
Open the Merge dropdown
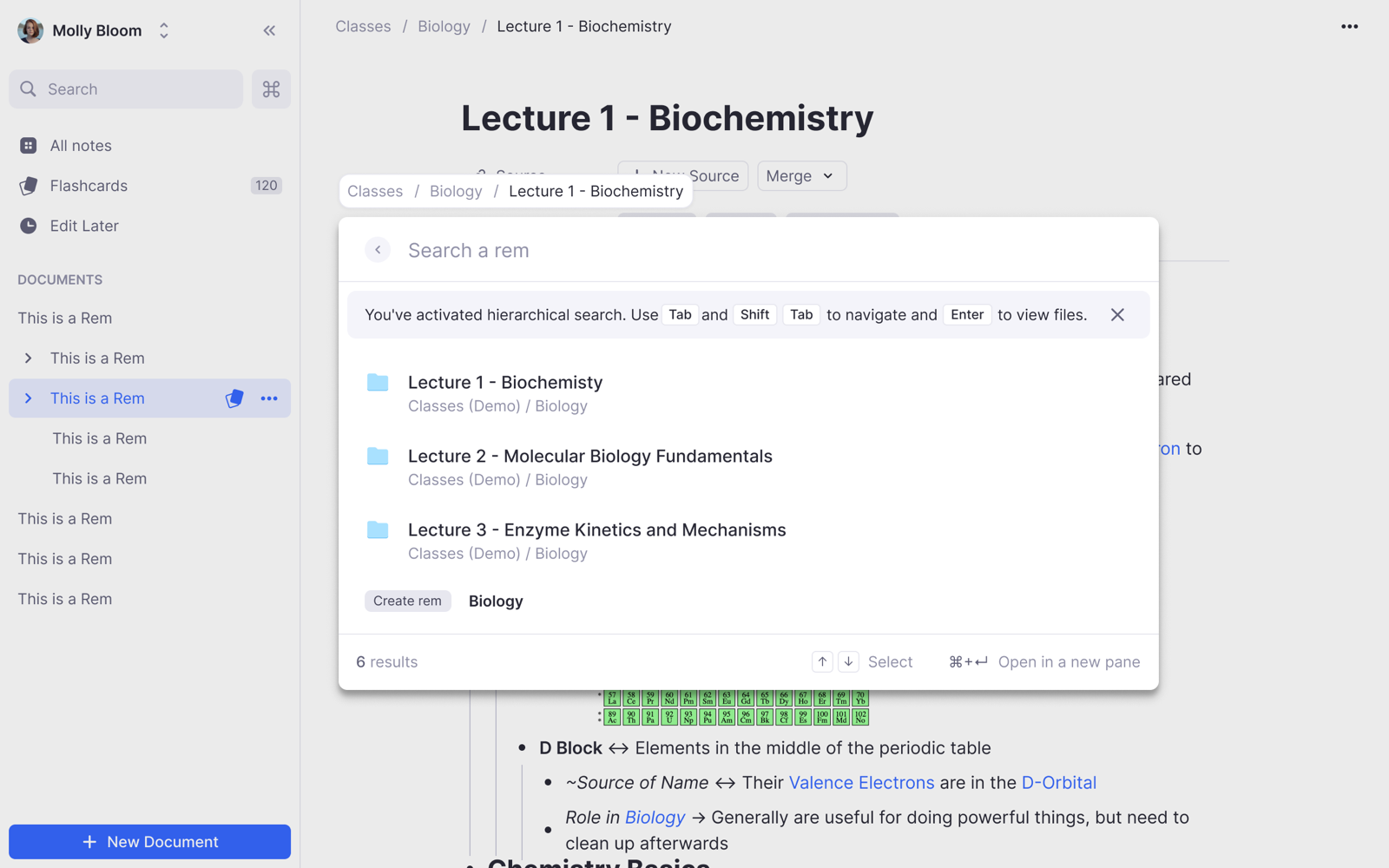pyautogui.click(x=801, y=176)
